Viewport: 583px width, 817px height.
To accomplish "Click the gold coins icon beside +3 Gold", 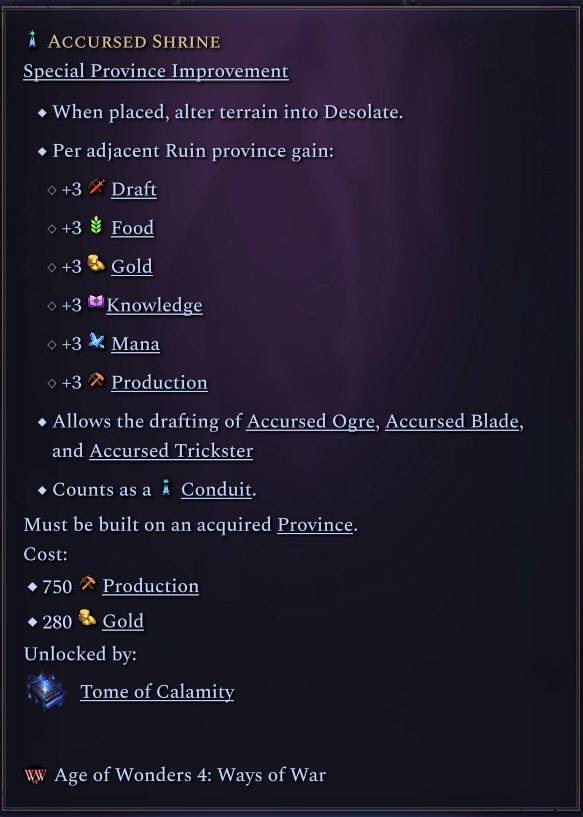I will pyautogui.click(x=96, y=264).
